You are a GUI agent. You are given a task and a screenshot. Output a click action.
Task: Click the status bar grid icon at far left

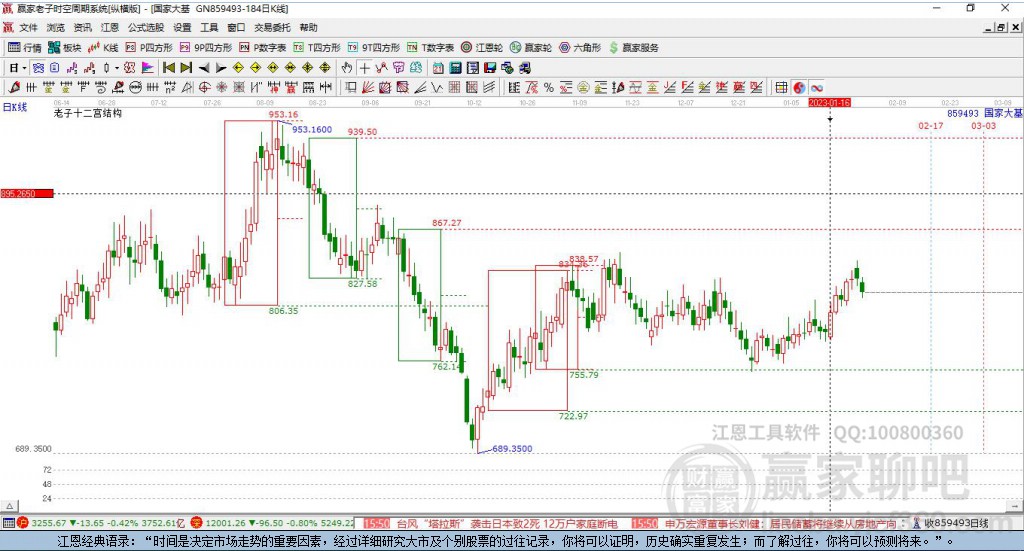(x=8, y=522)
